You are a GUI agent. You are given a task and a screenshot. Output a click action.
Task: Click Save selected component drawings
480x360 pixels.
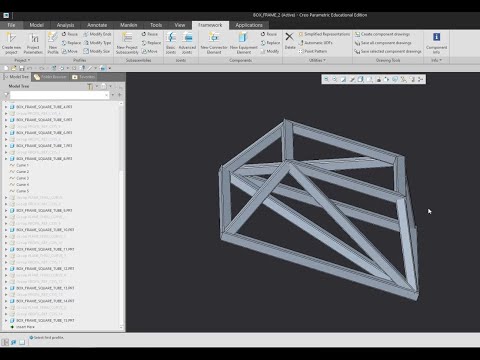[388, 51]
